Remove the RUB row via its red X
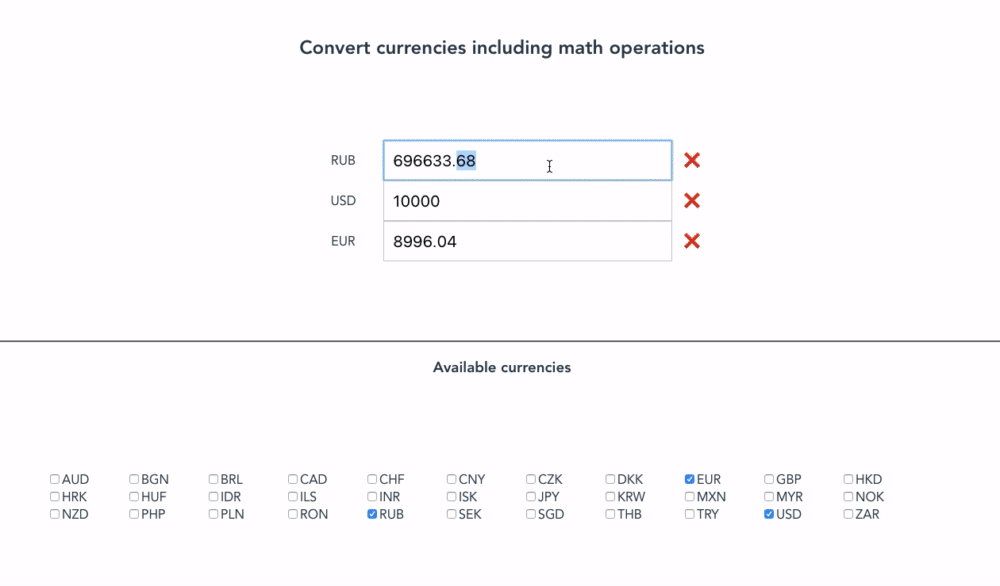1000x586 pixels. coord(691,160)
